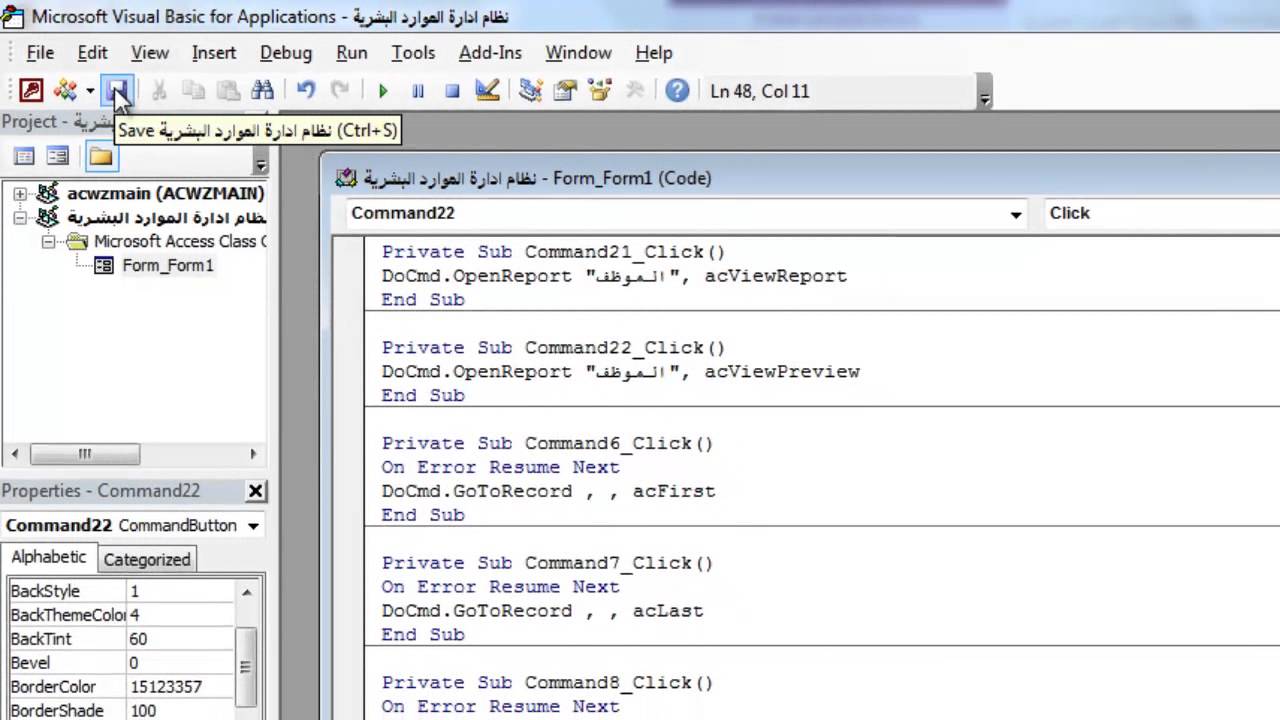Open the Add-Ins menu

point(490,53)
